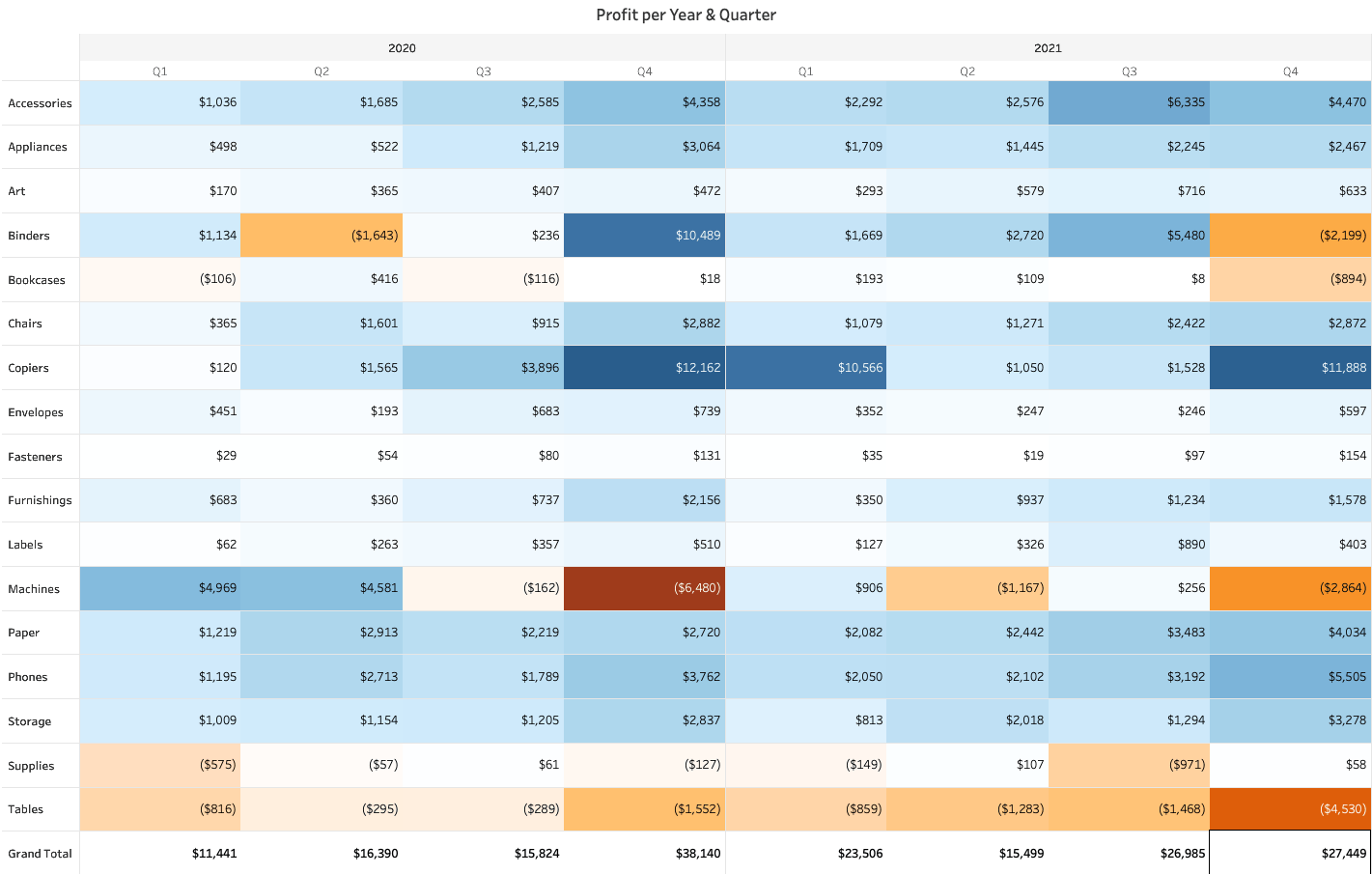Click the $10,489 Binders cell
Image resolution: width=1372 pixels, height=874 pixels.
644,236
